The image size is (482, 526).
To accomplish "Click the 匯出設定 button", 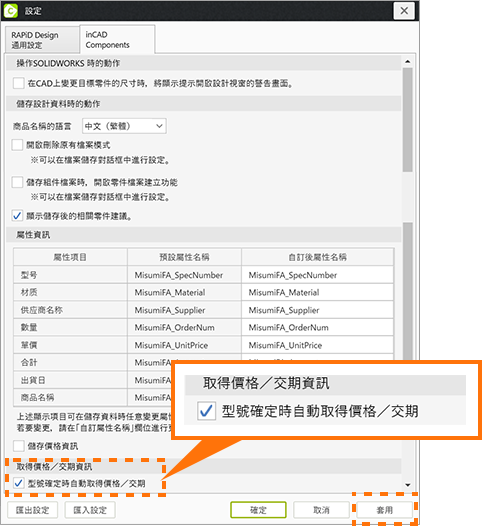I will 33,510.
